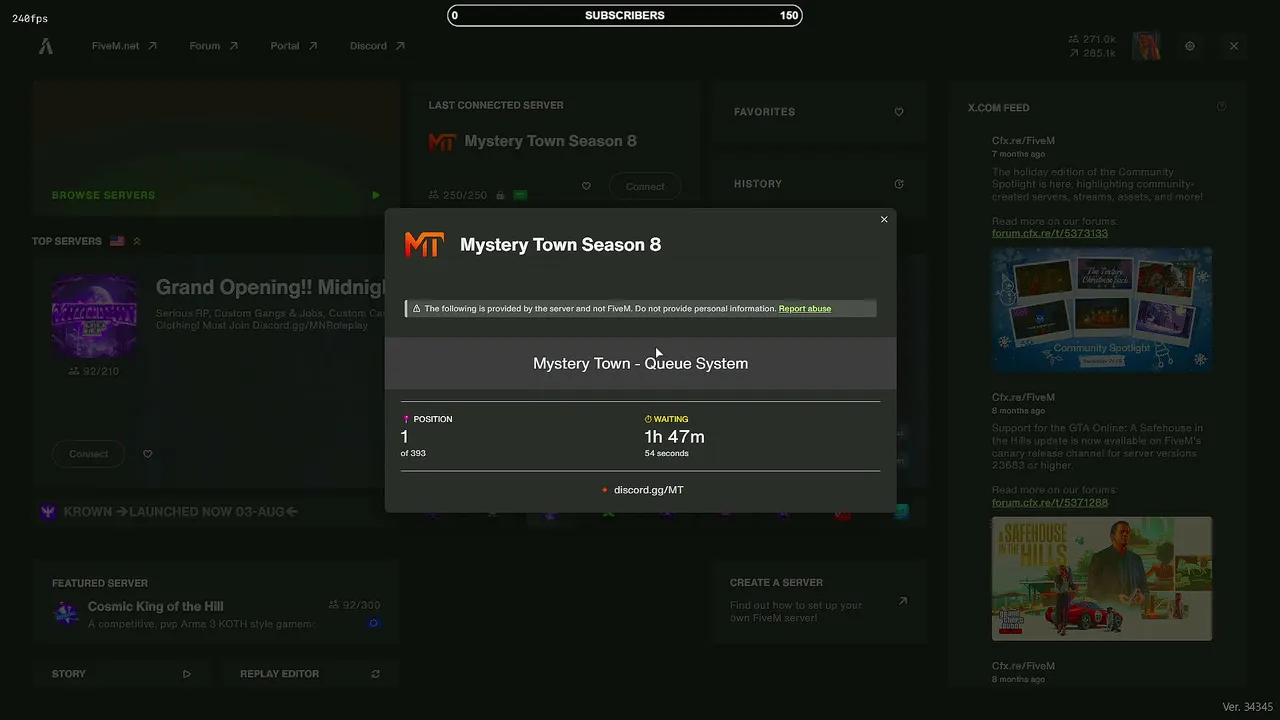Image resolution: width=1280 pixels, height=720 pixels.
Task: Open the Replay Editor
Action: (x=310, y=674)
